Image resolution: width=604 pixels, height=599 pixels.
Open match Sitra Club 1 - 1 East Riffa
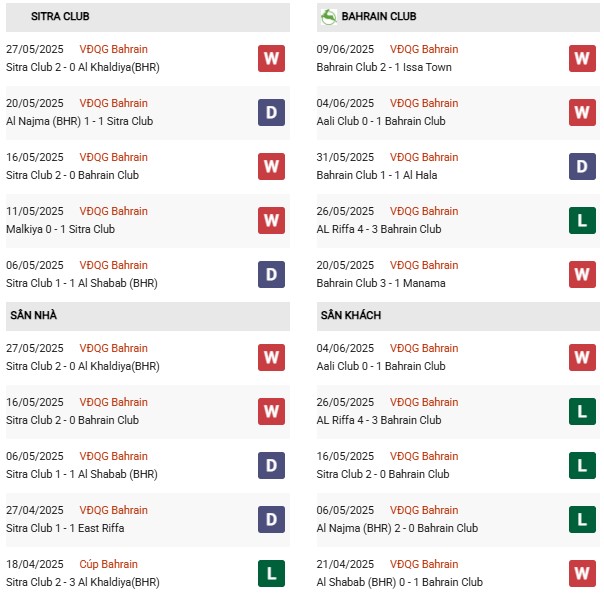[65, 528]
